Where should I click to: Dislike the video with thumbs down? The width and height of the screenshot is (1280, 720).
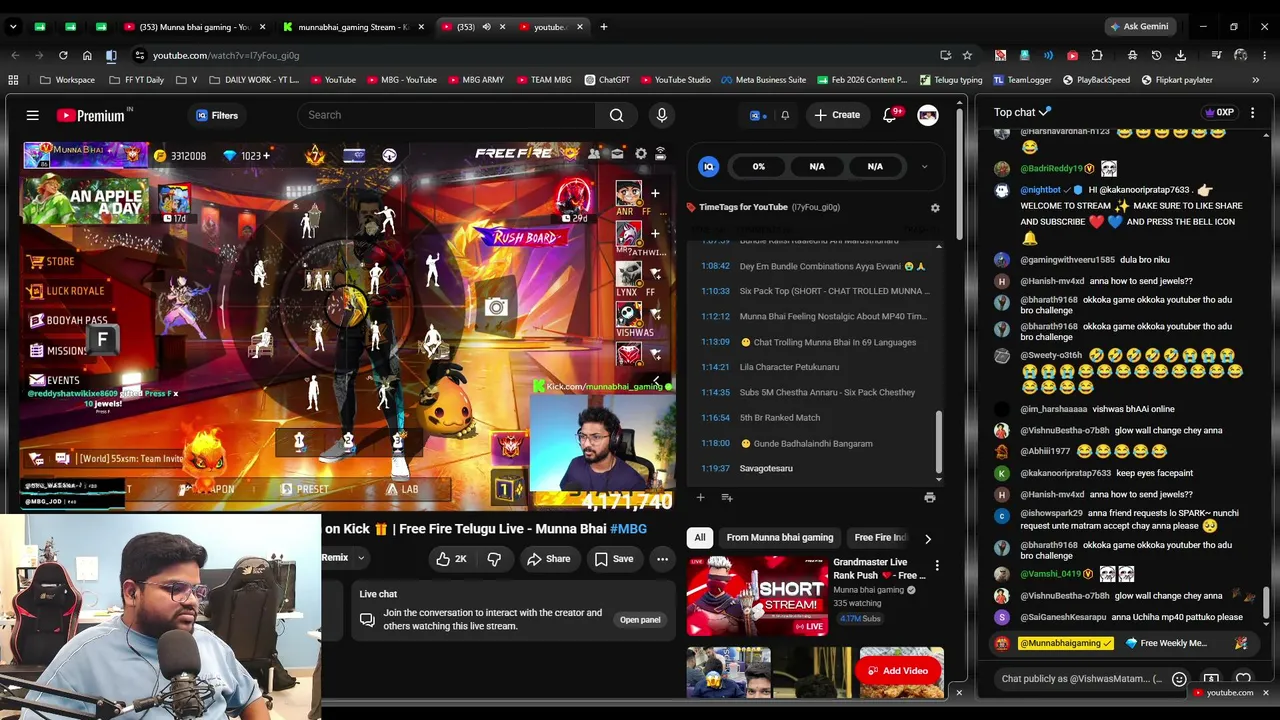tap(494, 559)
